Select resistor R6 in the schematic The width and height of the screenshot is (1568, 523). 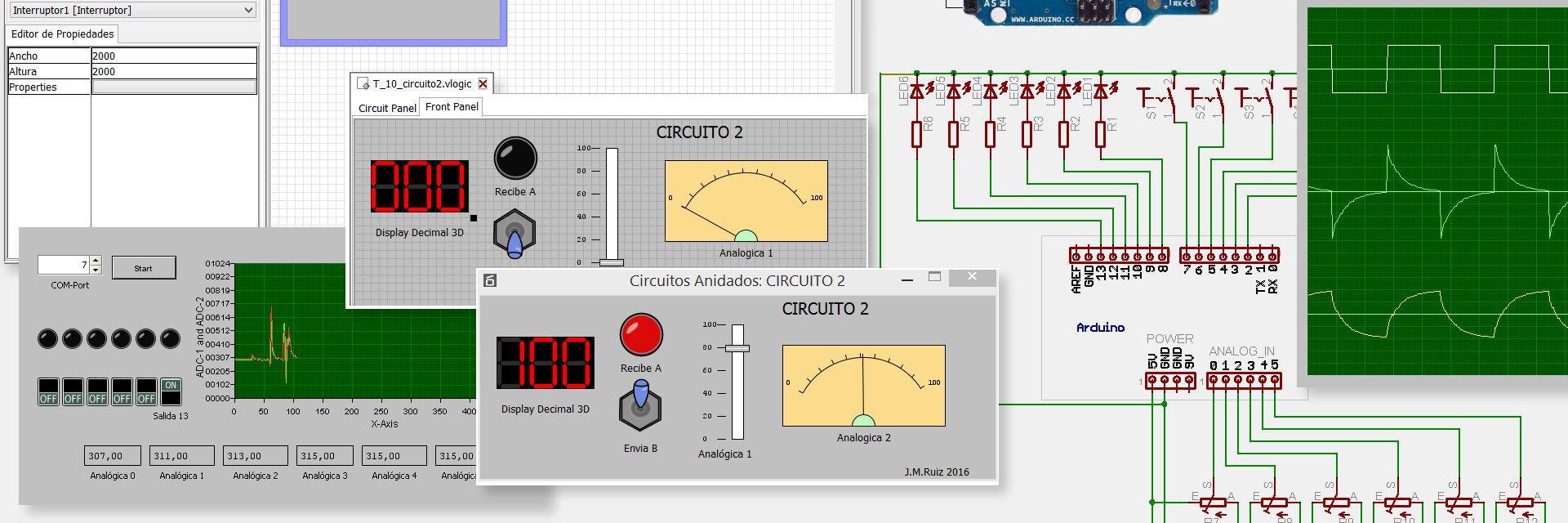tap(916, 134)
